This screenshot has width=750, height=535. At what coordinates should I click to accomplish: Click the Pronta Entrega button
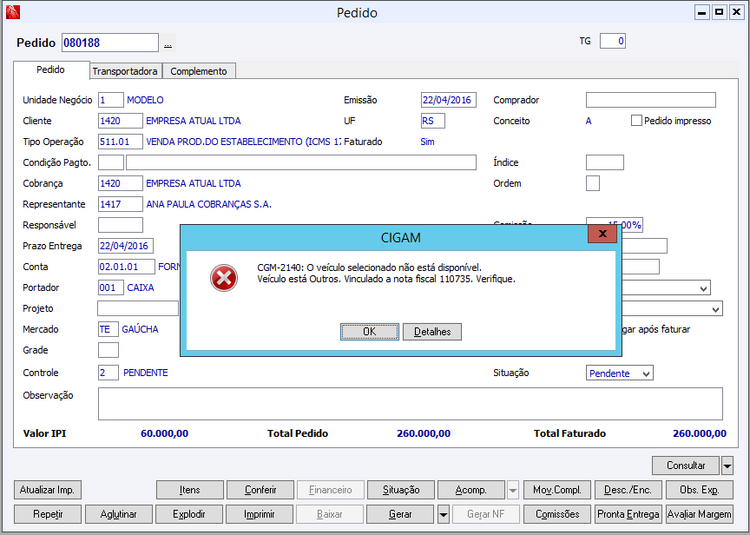click(628, 514)
